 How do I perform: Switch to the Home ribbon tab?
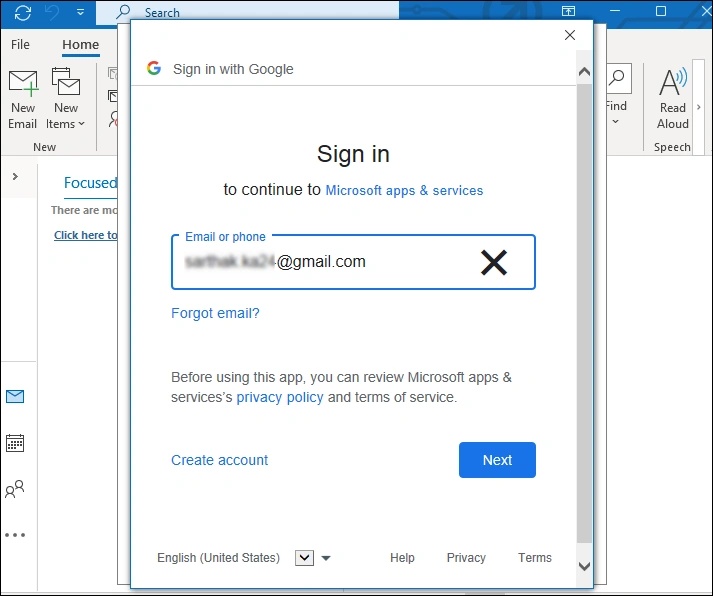click(x=80, y=45)
